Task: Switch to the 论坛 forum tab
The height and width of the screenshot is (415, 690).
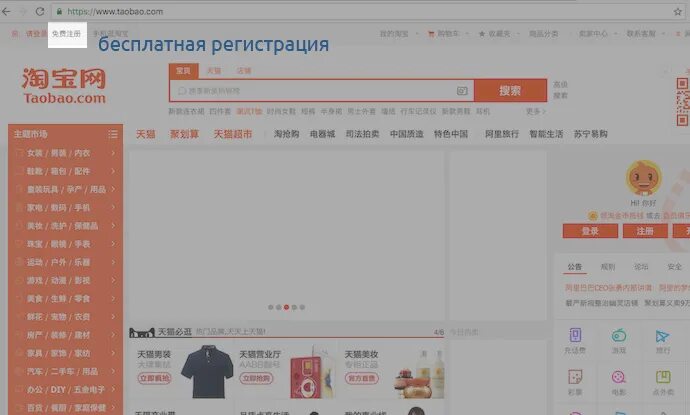Action: 641,267
